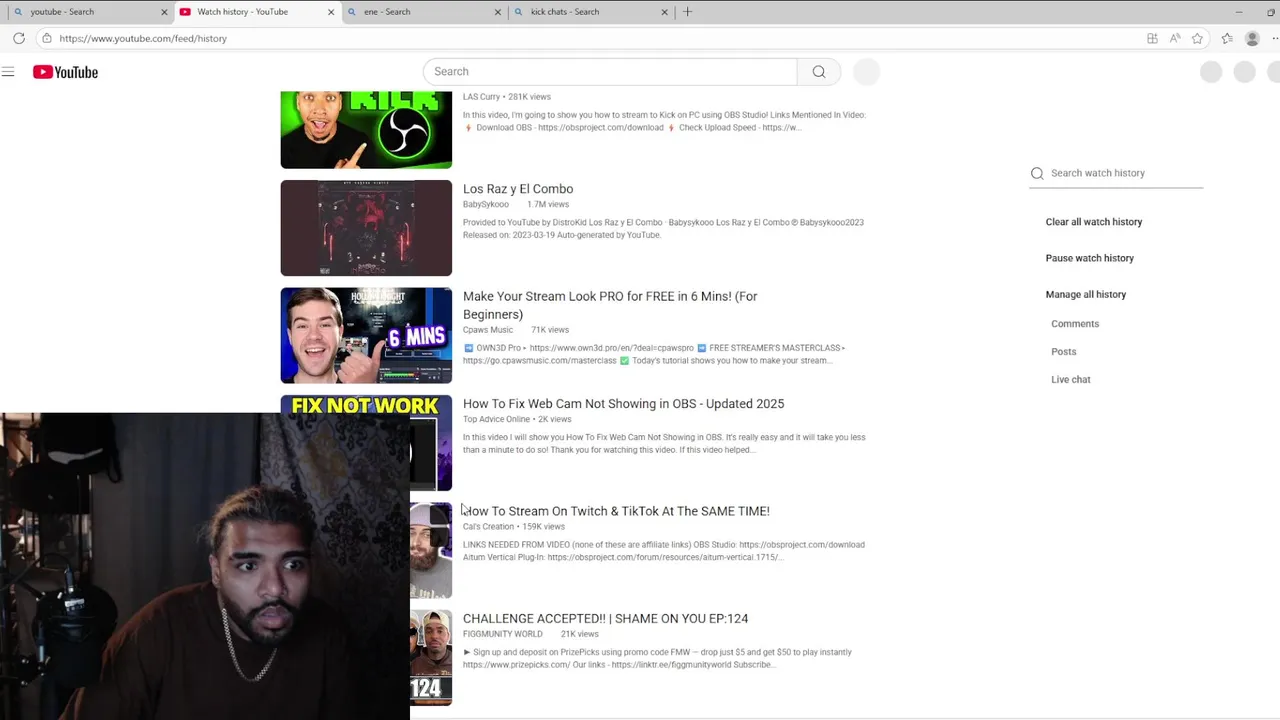
Task: Click the BabySykooo channel name
Action: tap(486, 204)
